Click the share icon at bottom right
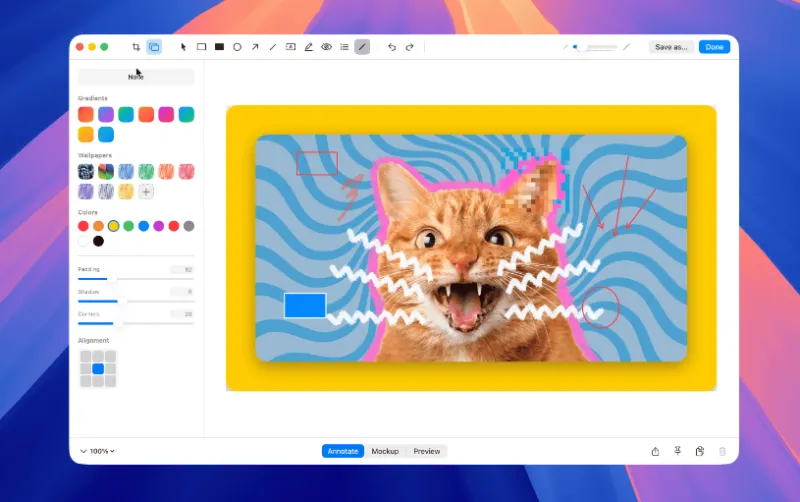Image resolution: width=800 pixels, height=502 pixels. 655,451
